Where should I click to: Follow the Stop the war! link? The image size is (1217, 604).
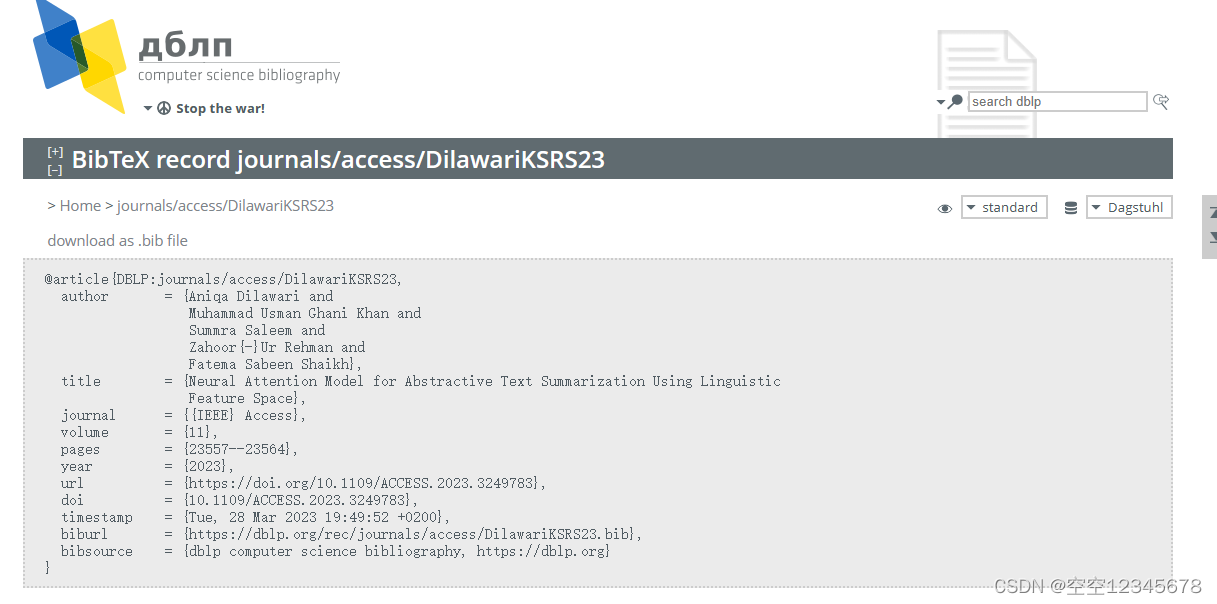coord(220,108)
